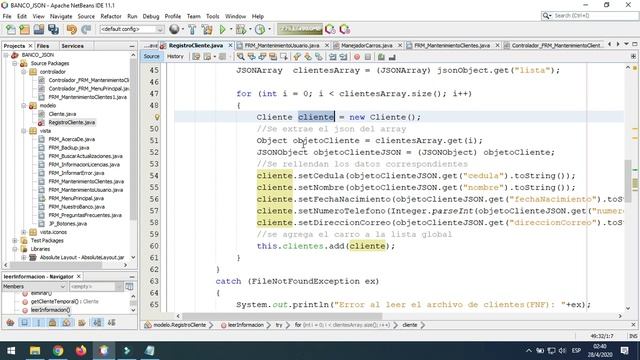Viewport: 640px width, 360px height.
Task: Open Cliente.java in Projects tree
Action: 62,114
